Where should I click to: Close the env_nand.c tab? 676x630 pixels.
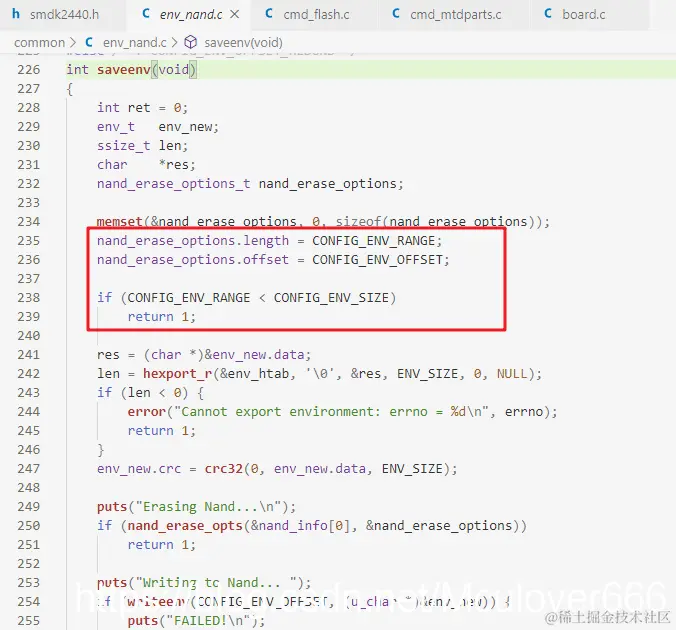tap(235, 15)
